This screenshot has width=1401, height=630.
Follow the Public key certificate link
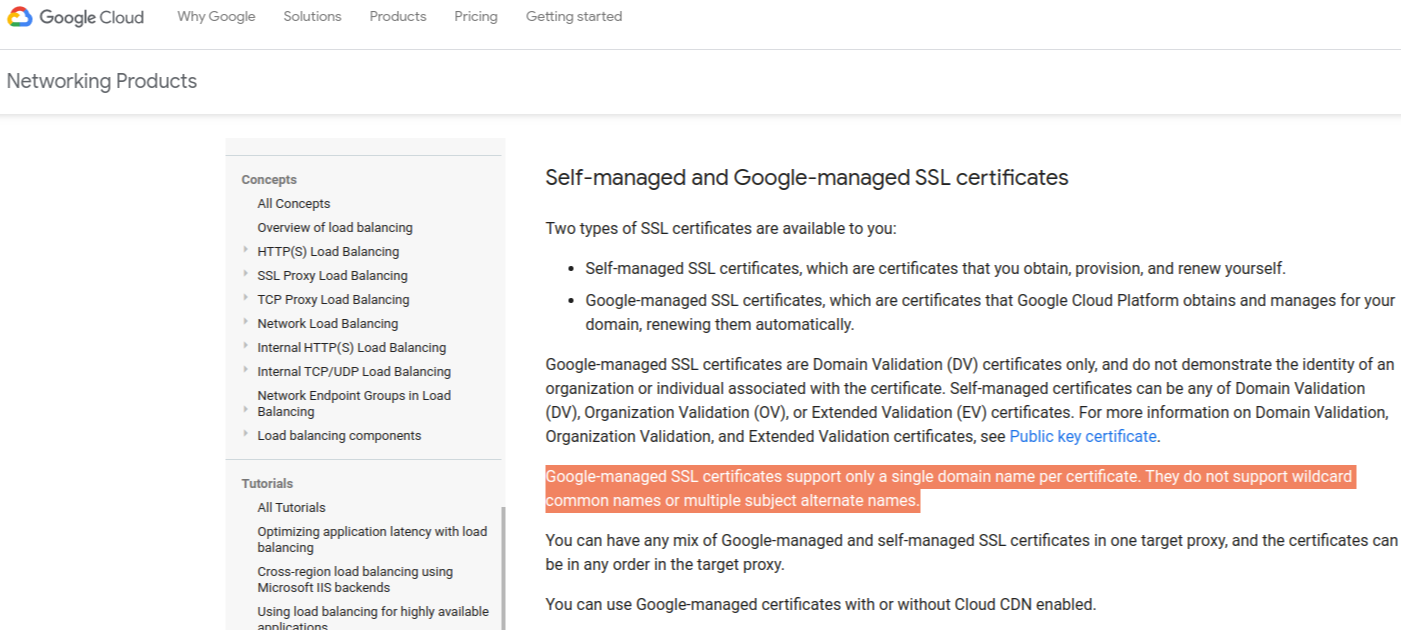1083,437
